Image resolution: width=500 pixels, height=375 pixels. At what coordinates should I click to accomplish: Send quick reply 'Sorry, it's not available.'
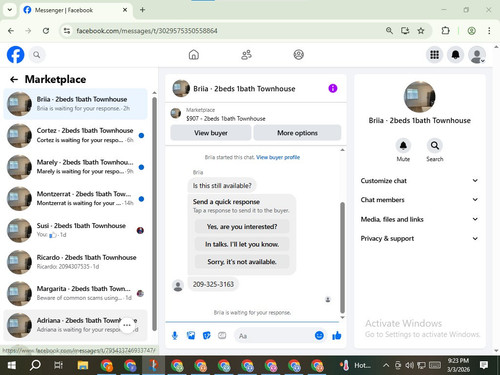(242, 262)
